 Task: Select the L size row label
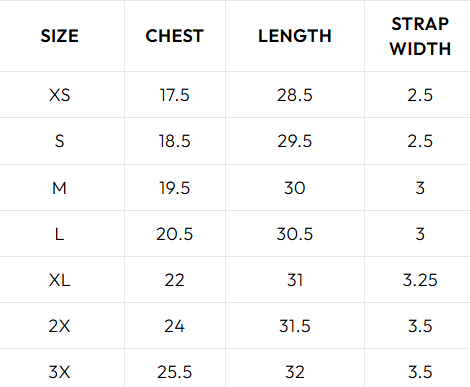coord(60,234)
